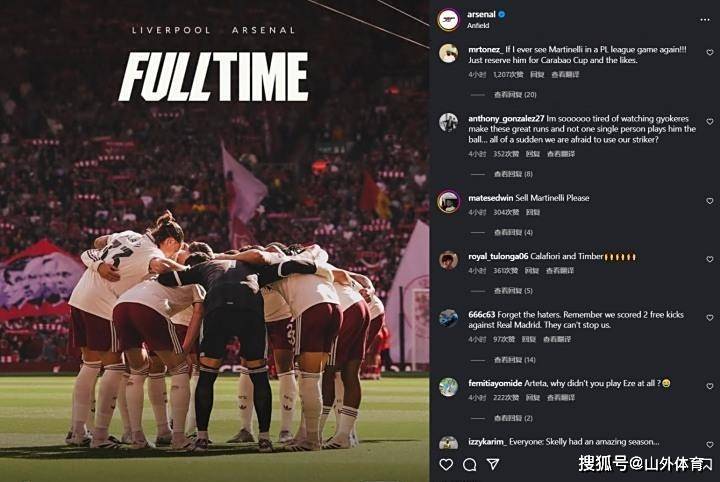Like femitiayomide's comment about Eze

click(x=710, y=384)
